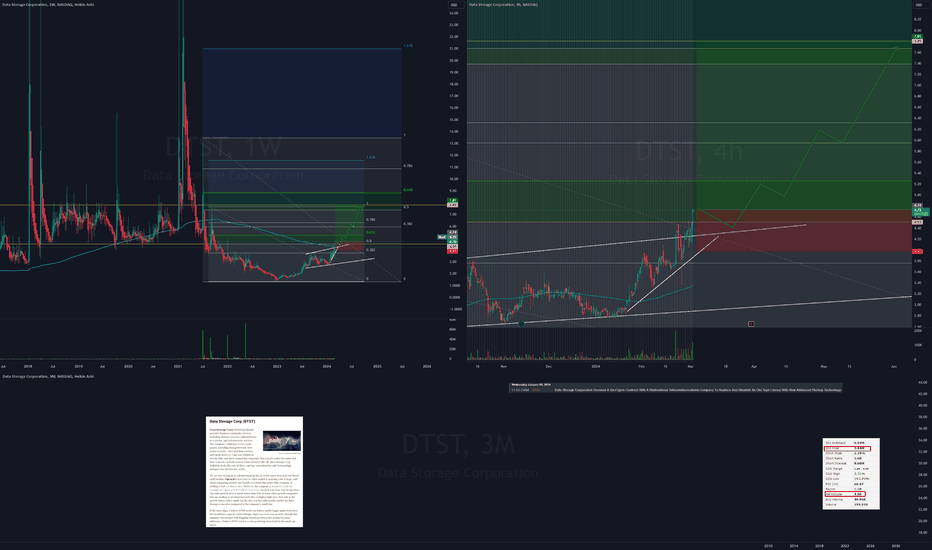This screenshot has width=932, height=550.
Task: Click the 6.00 price label on 4h axis
Action: (x=917, y=140)
